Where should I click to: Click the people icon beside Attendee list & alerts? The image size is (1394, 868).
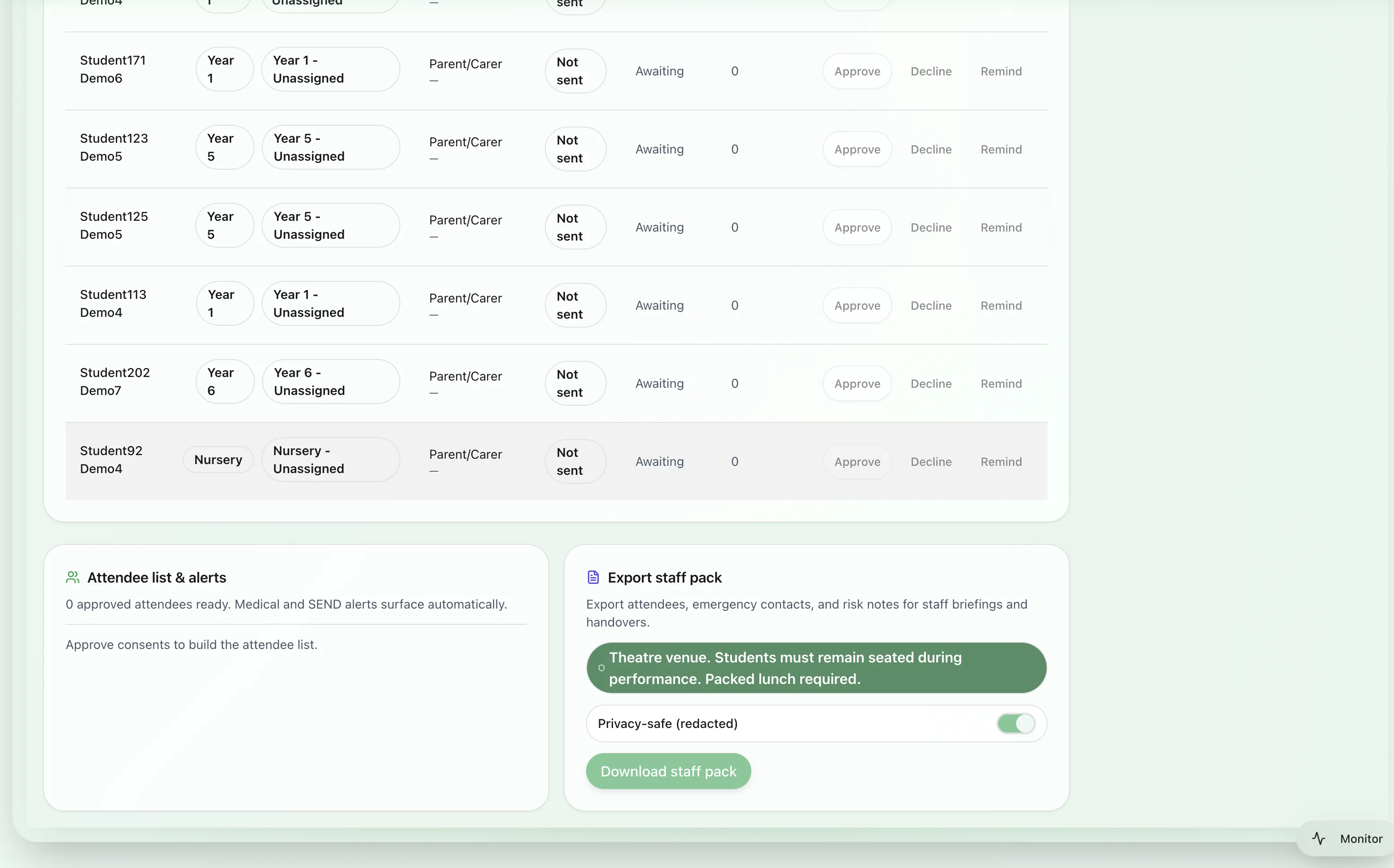[73, 578]
